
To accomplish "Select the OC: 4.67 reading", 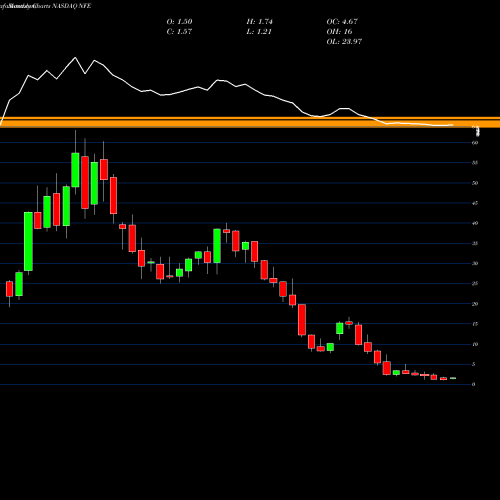I will 342,22.
